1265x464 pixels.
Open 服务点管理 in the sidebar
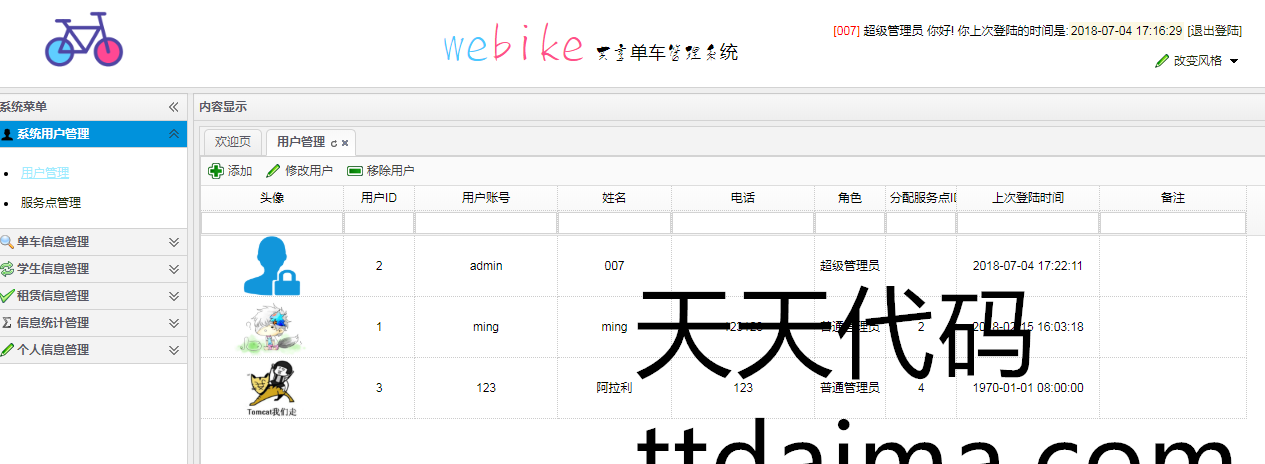(51, 203)
